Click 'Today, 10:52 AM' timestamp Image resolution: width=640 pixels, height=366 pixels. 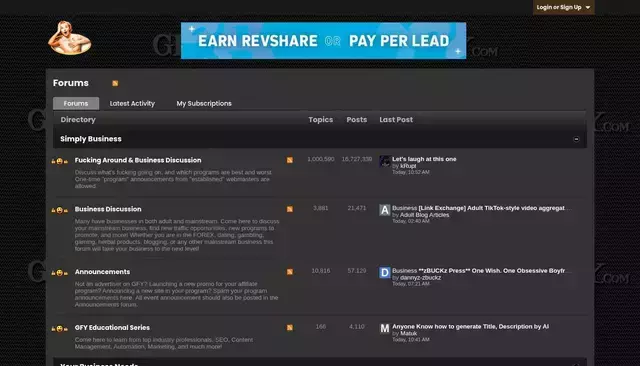coord(411,172)
